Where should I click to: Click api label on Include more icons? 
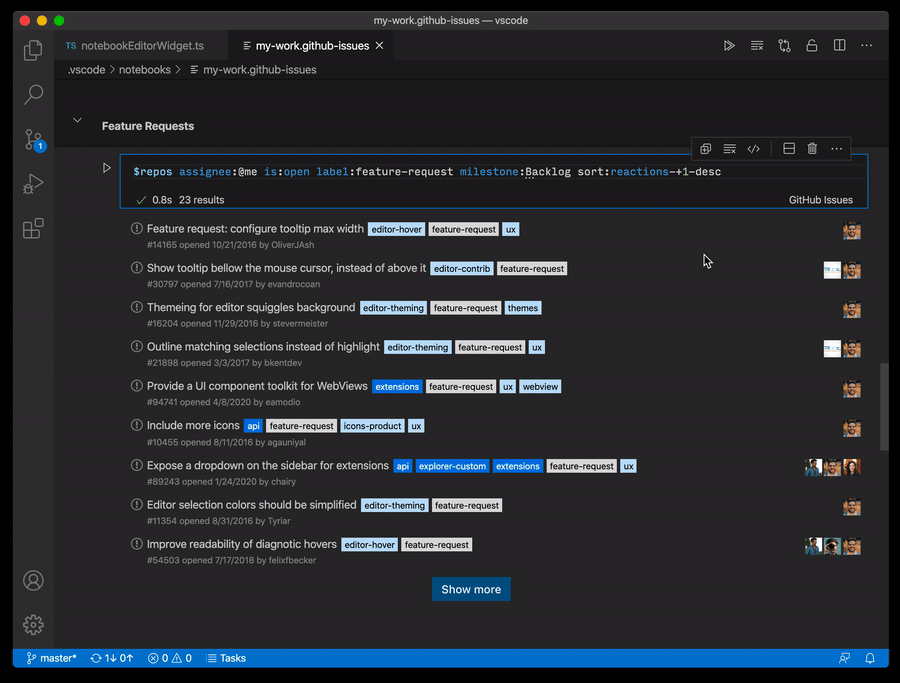pos(253,426)
